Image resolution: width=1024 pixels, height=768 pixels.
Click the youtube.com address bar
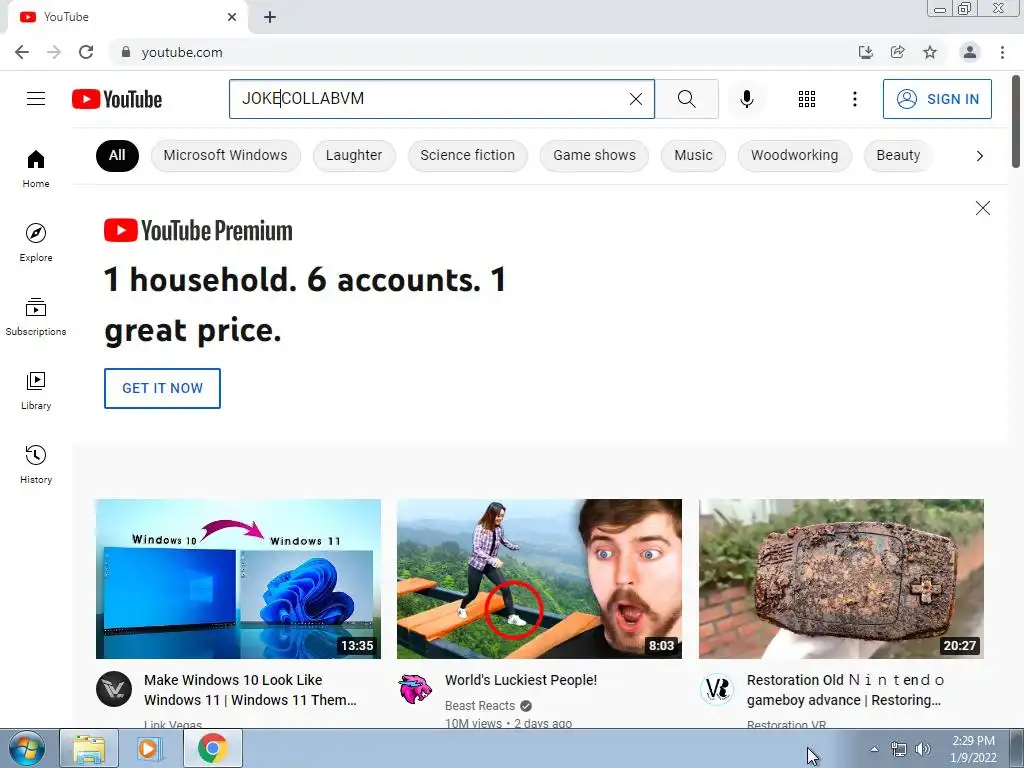tap(483, 52)
